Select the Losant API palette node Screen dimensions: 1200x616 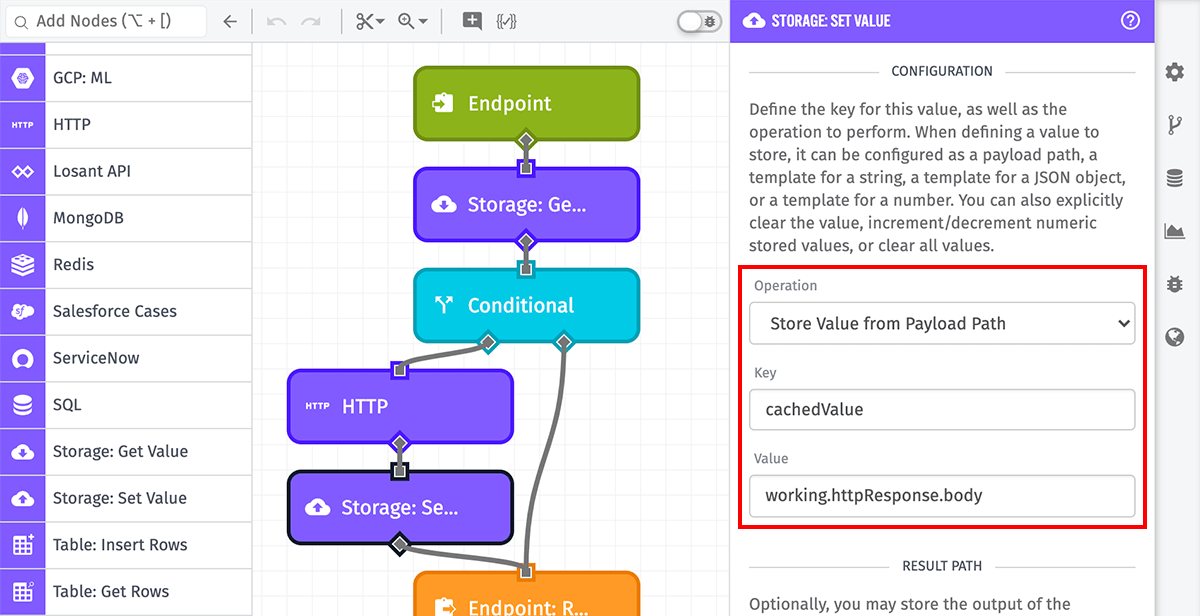[x=125, y=171]
